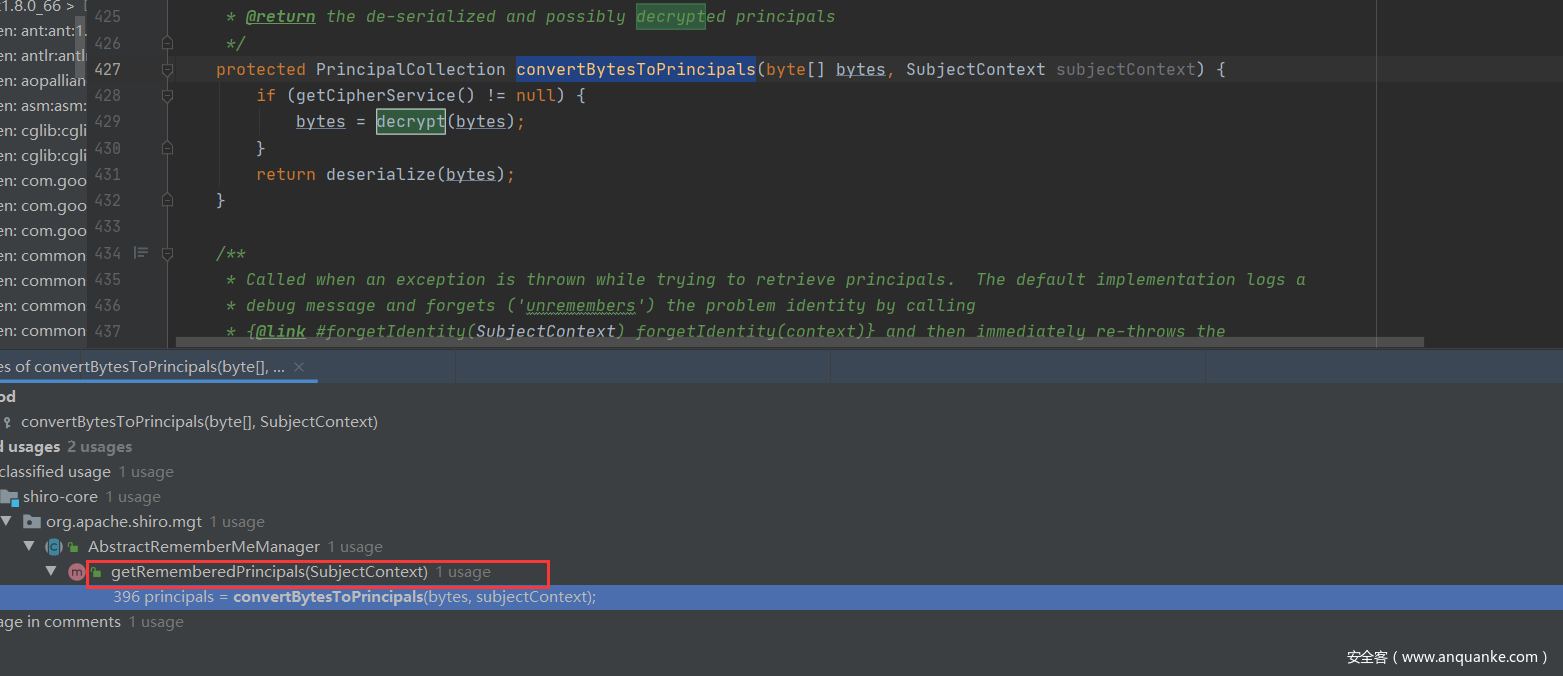
Task: Click the rendered doc comment icon at line 434
Action: click(141, 253)
